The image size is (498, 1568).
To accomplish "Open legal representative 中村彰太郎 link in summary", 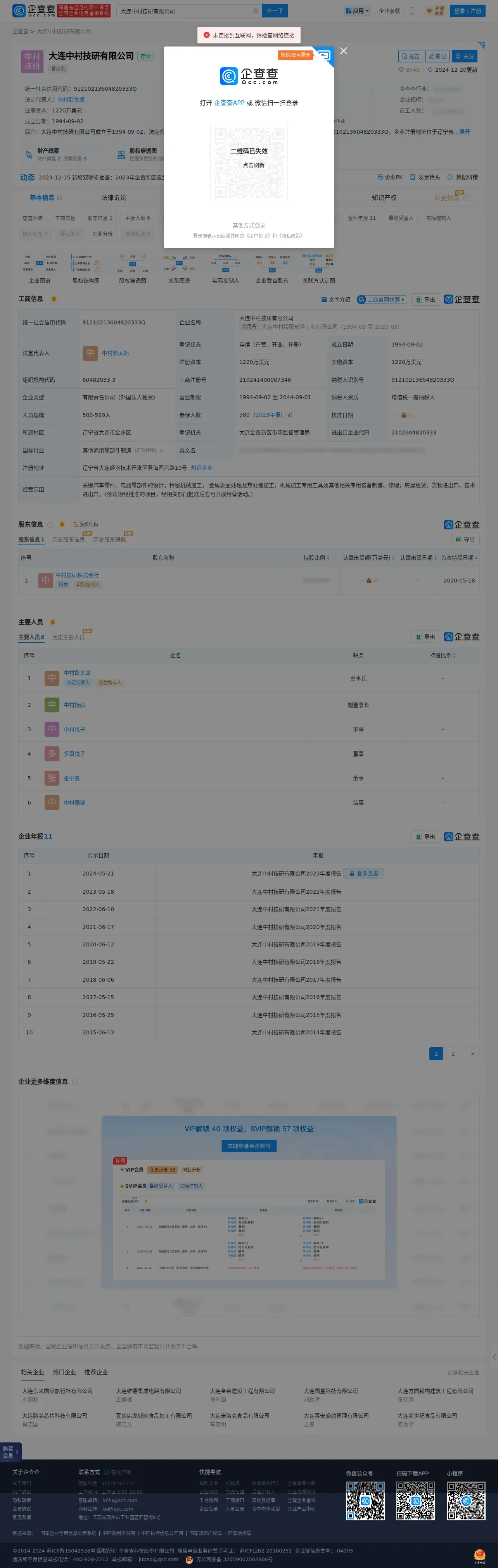I will tap(71, 100).
